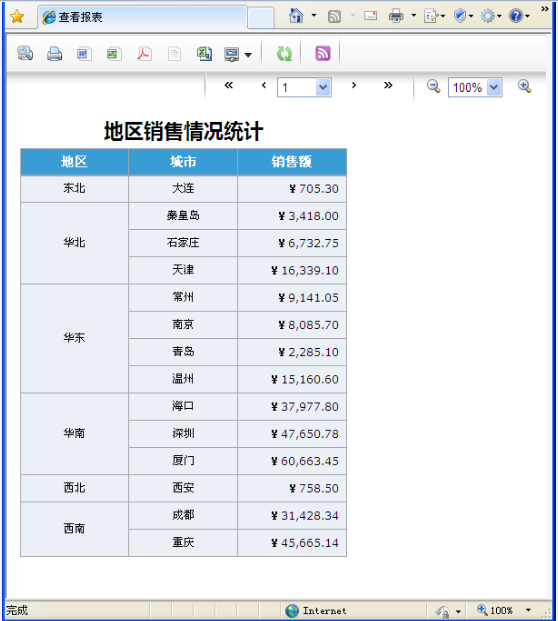This screenshot has width=558, height=621.
Task: Go to the next page
Action: coord(354,85)
